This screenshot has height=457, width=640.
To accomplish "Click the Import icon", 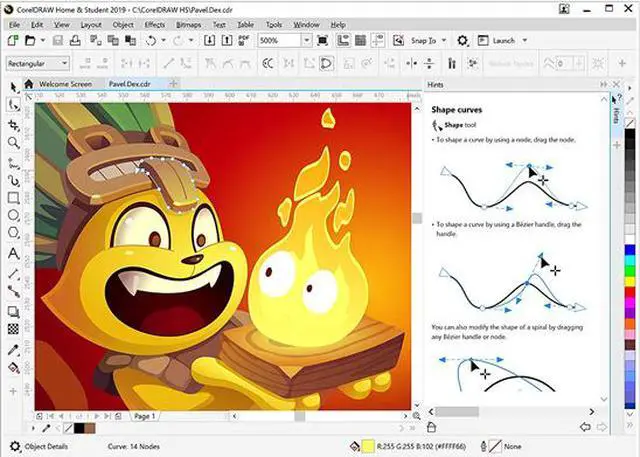I will [x=209, y=40].
